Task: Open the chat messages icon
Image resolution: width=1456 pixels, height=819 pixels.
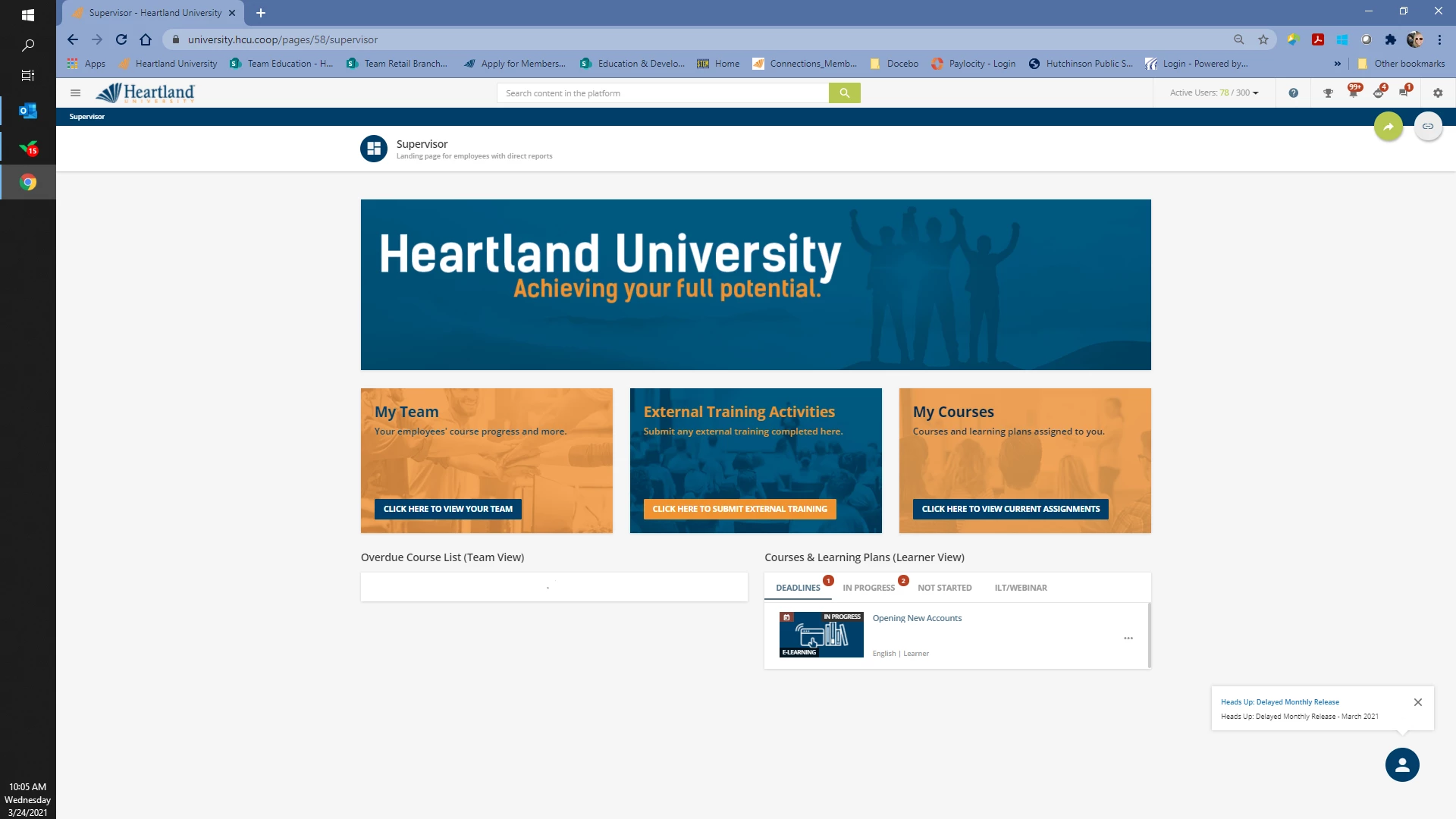Action: 1404,93
